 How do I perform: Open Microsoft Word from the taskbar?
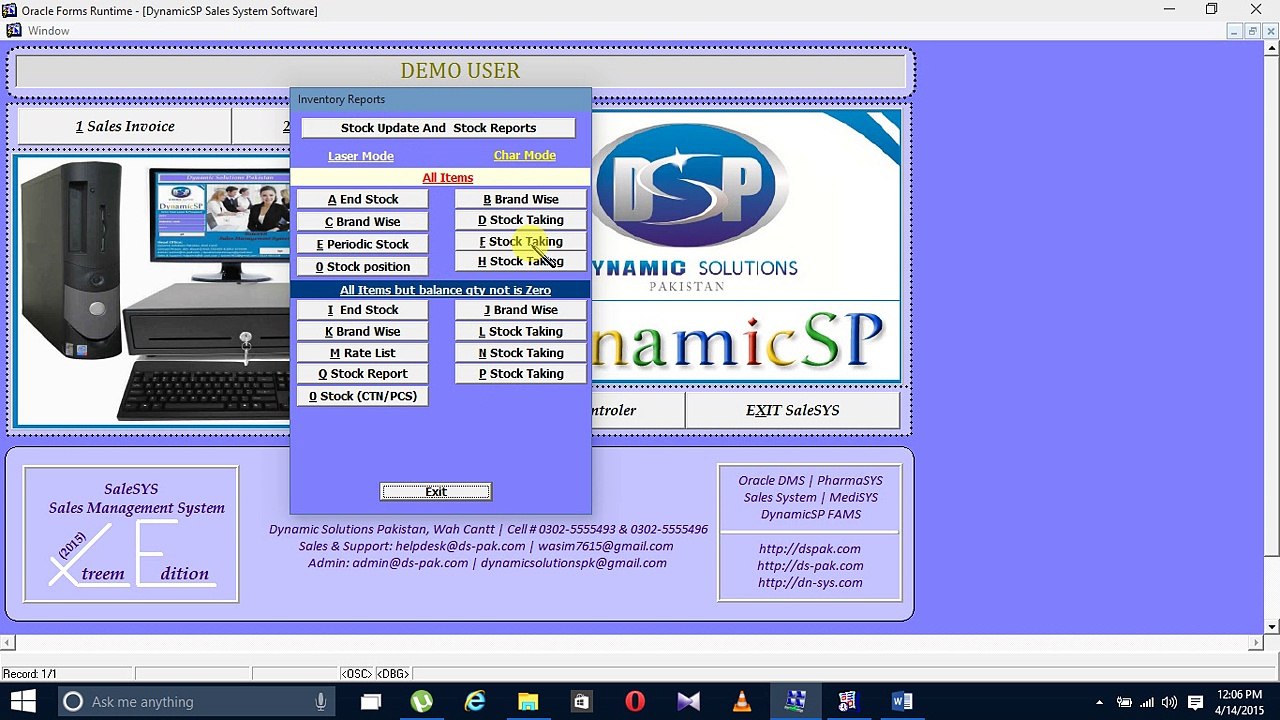902,702
